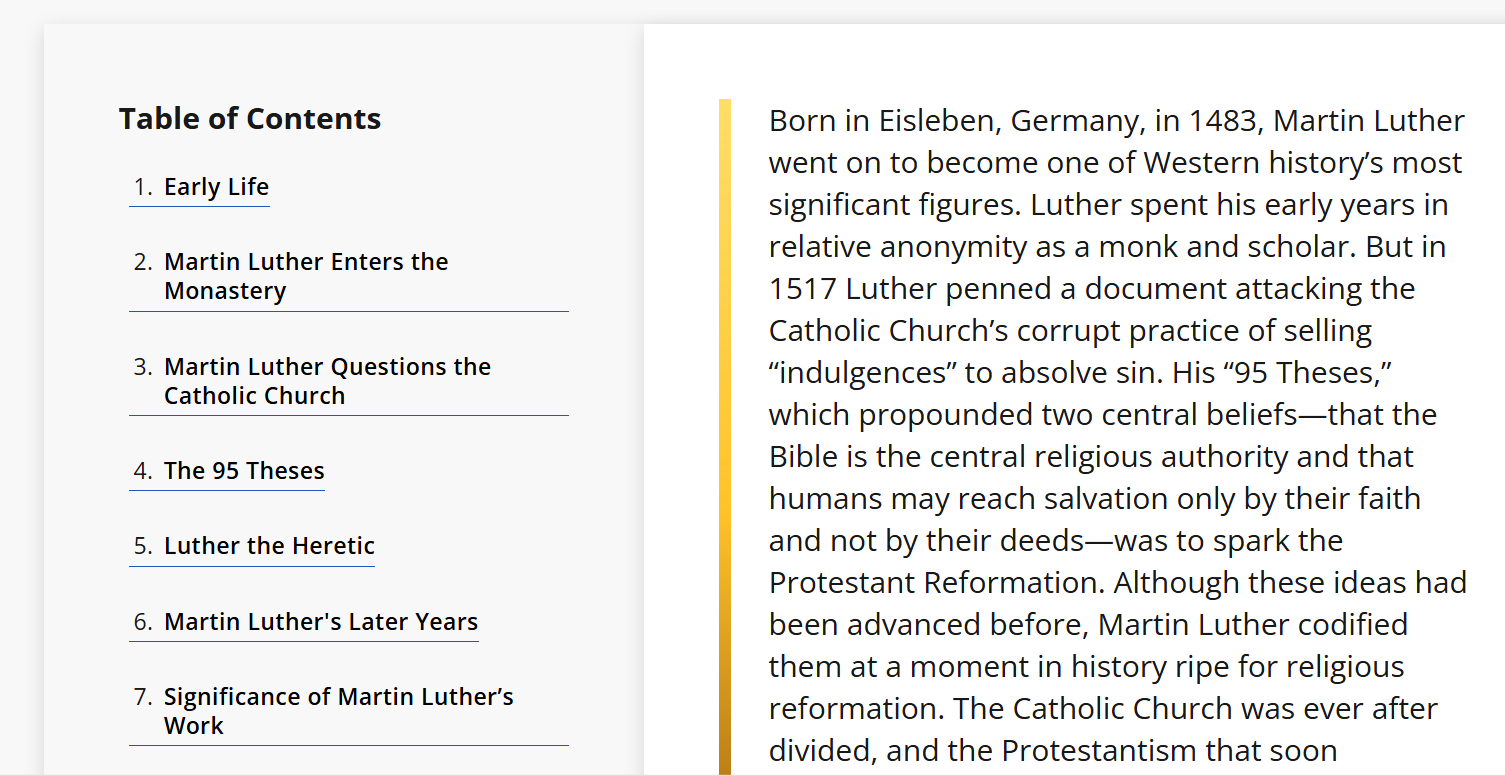Click list number 7 in the contents
The image size is (1505, 776).
(x=143, y=697)
